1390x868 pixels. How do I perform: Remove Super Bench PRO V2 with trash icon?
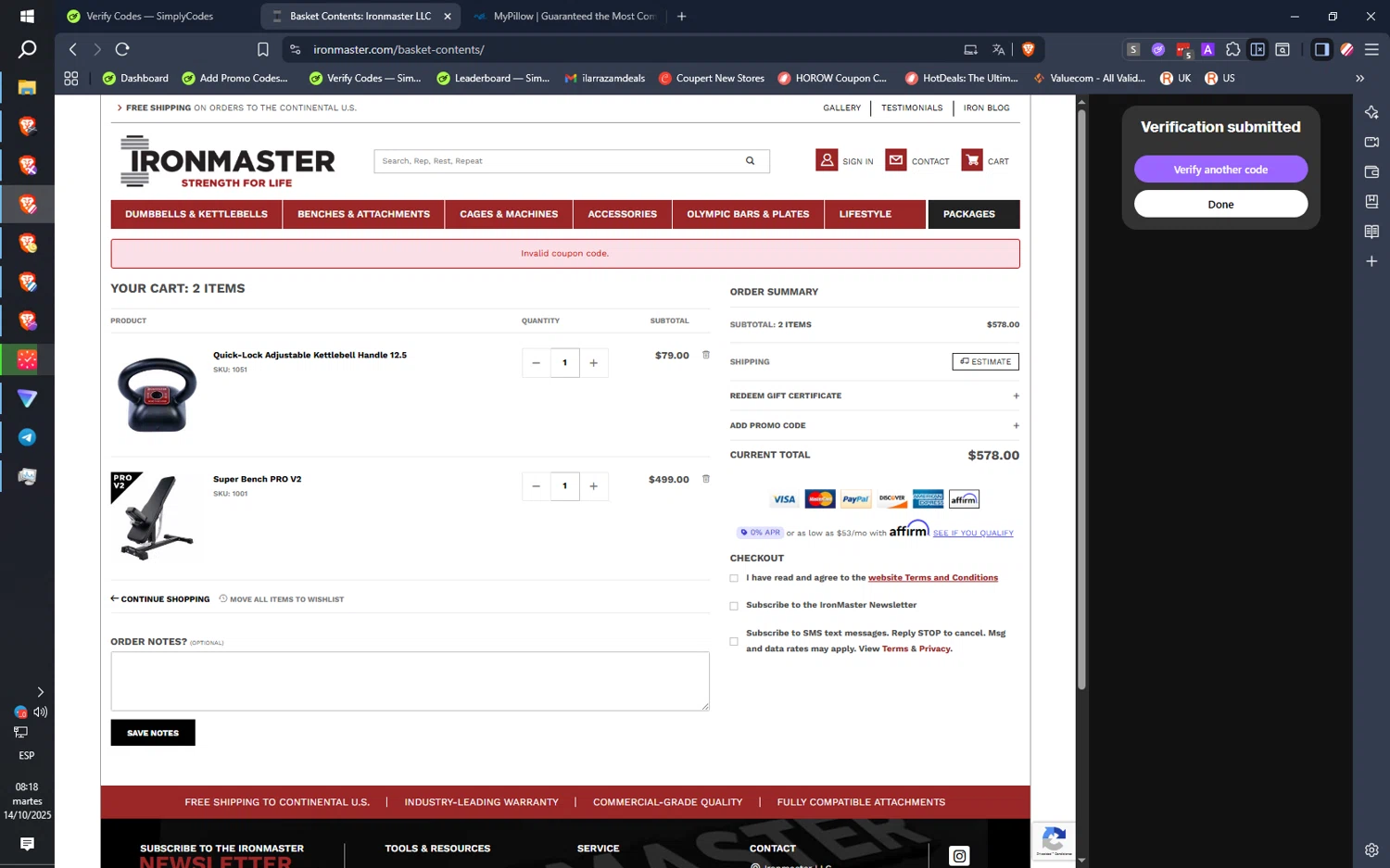click(706, 479)
